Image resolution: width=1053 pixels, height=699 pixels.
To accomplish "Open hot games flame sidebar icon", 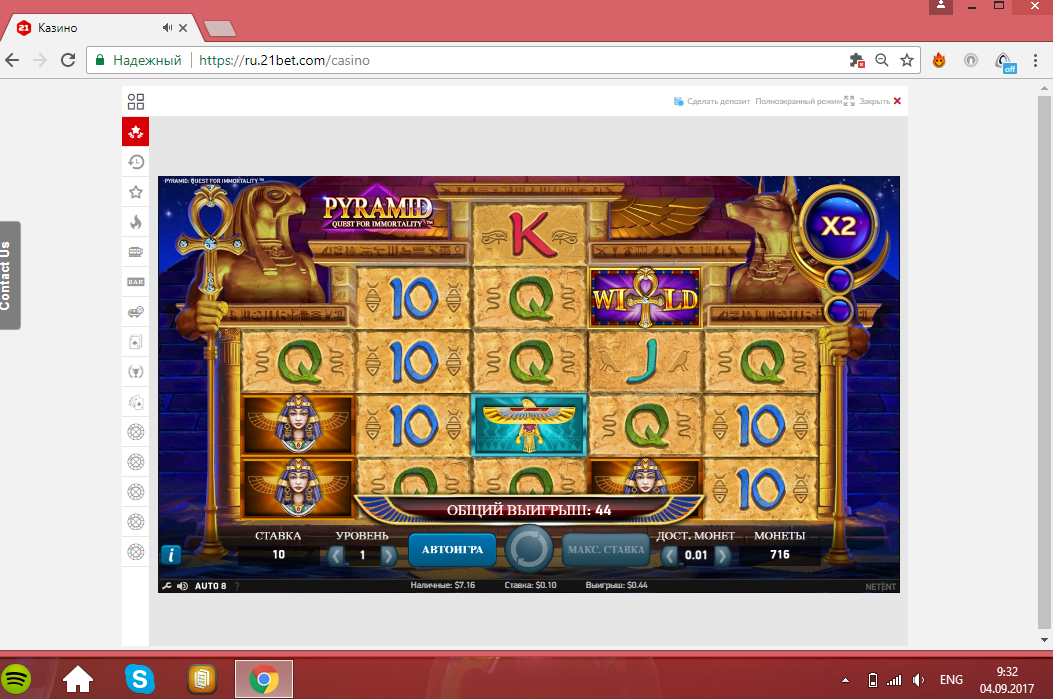I will tap(136, 222).
